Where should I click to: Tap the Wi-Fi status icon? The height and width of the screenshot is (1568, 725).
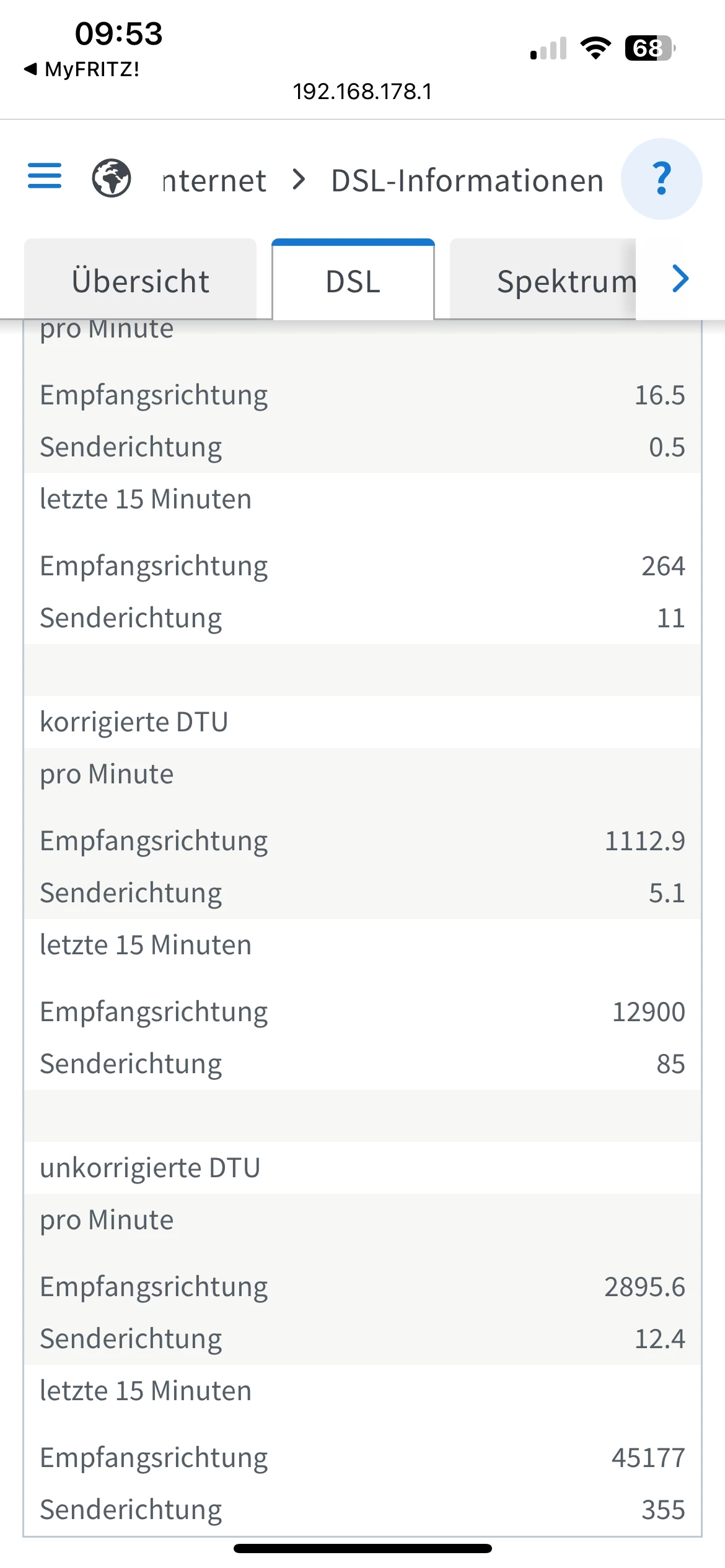pos(595,48)
